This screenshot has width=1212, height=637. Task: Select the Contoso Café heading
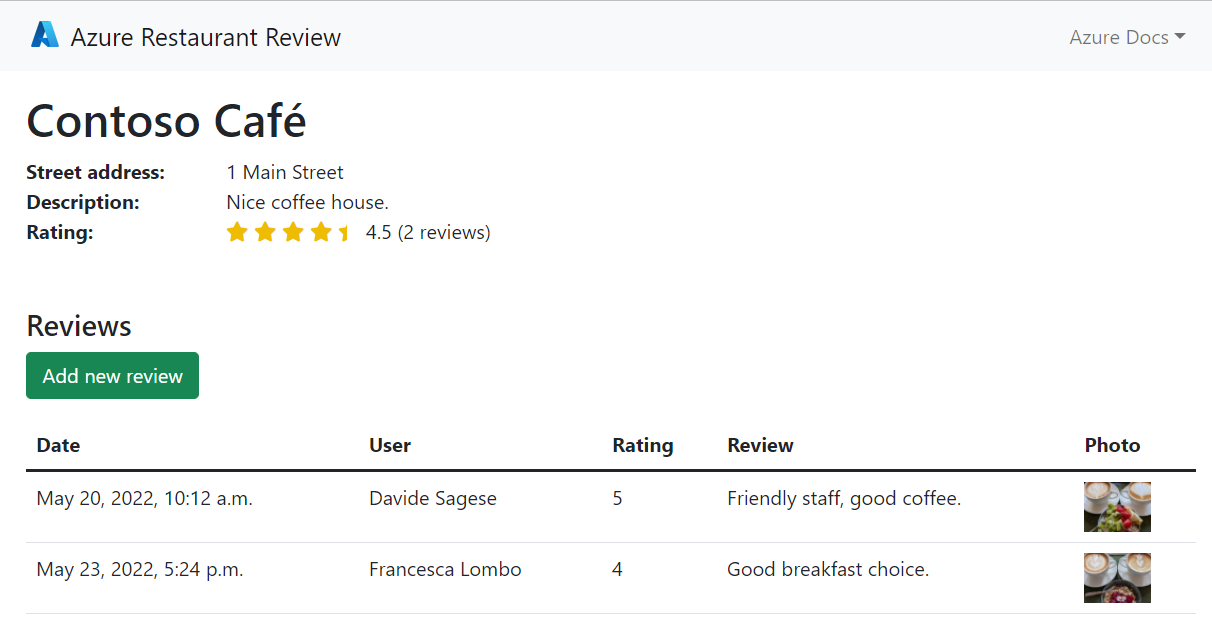click(x=166, y=121)
